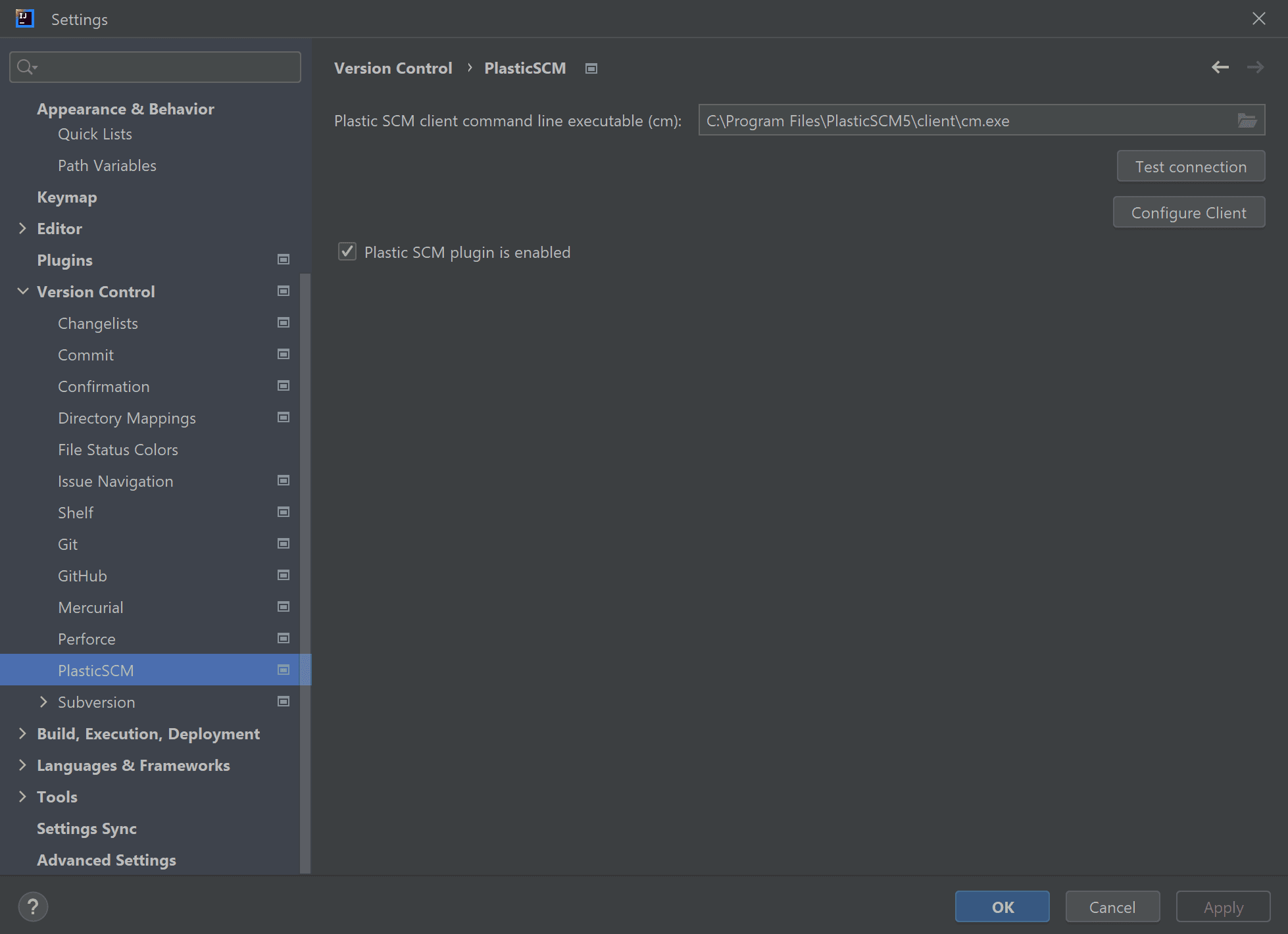Click the settings search input field
Image resolution: width=1288 pixels, height=934 pixels.
[x=155, y=67]
